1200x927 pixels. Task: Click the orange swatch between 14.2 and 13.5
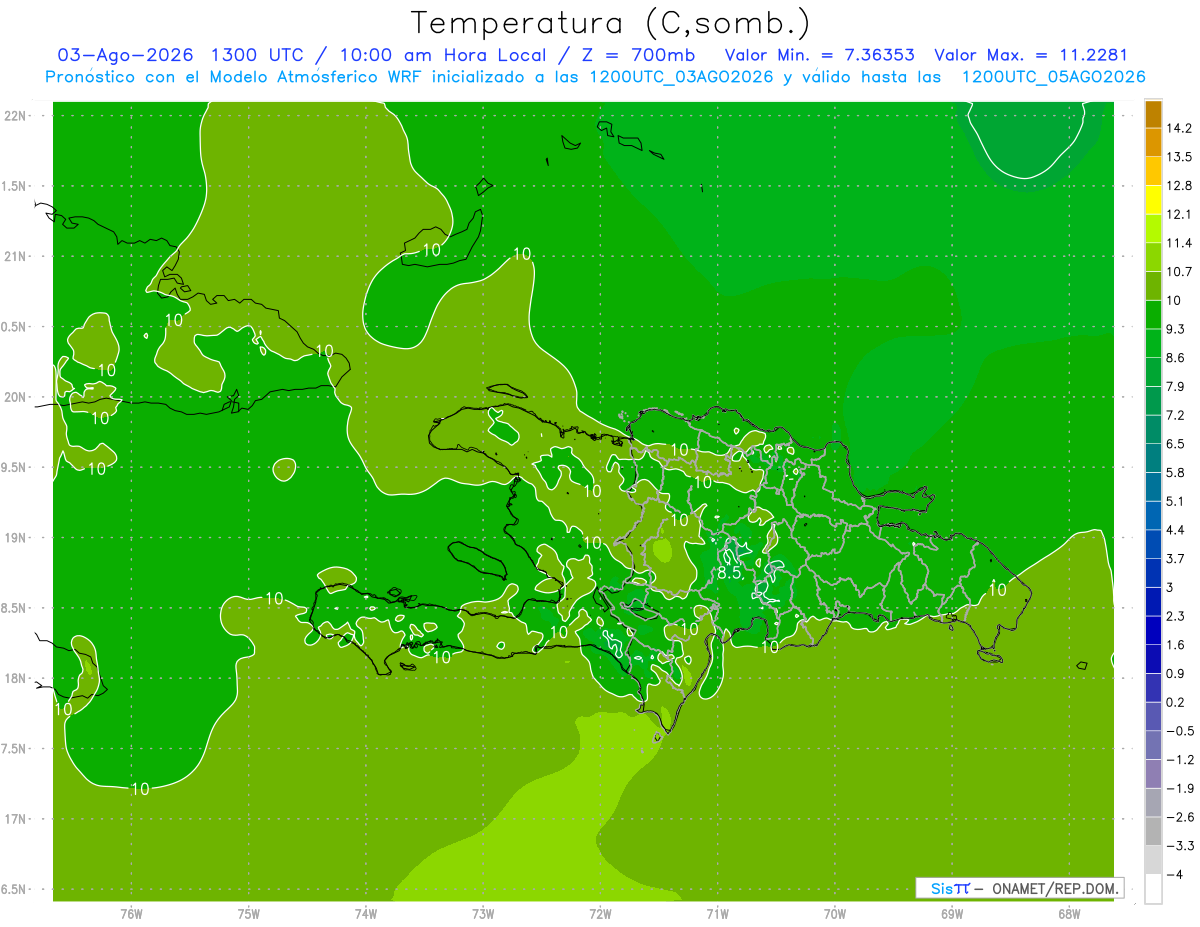click(1153, 142)
